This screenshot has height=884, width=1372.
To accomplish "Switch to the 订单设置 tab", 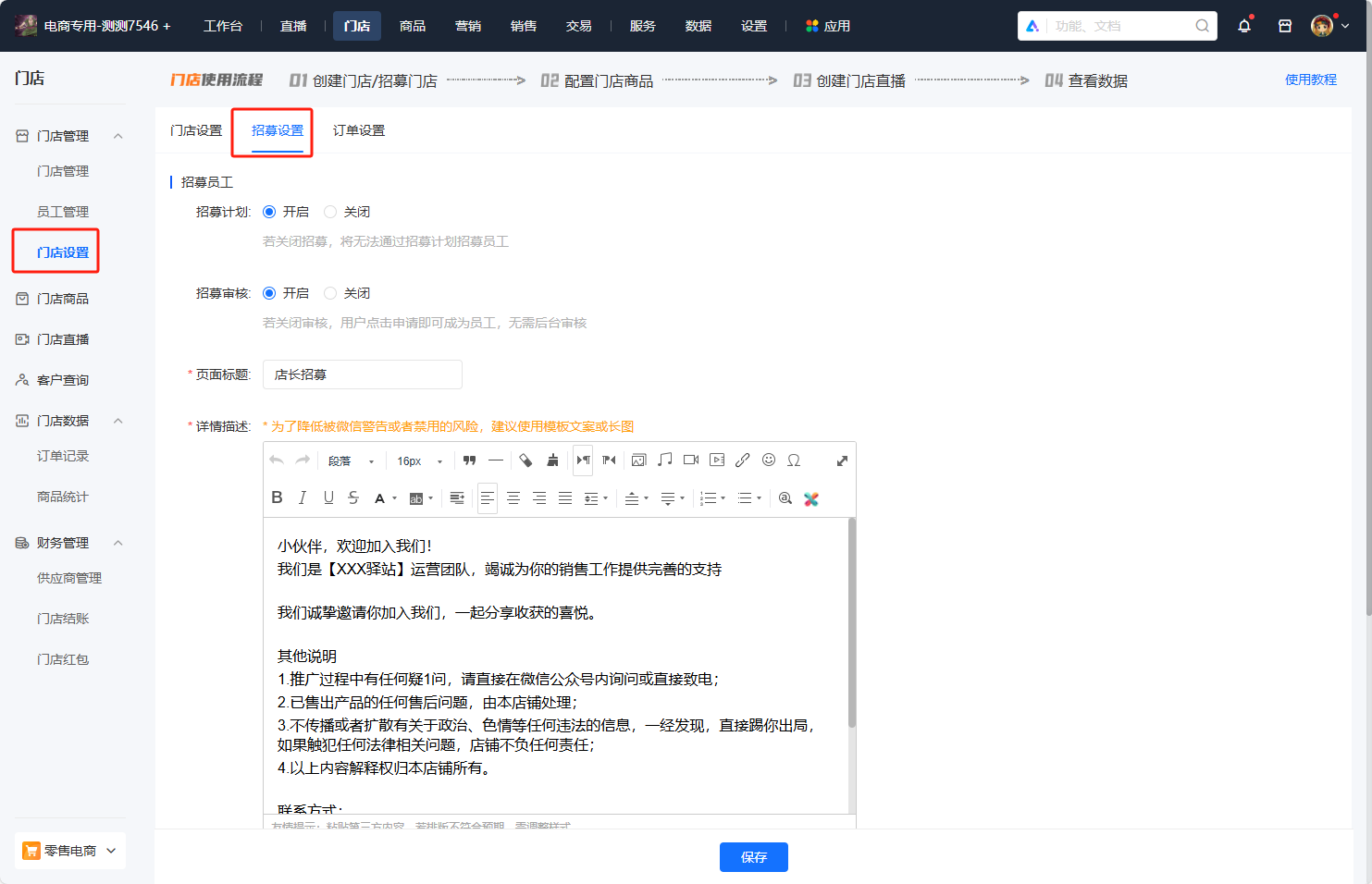I will [359, 130].
